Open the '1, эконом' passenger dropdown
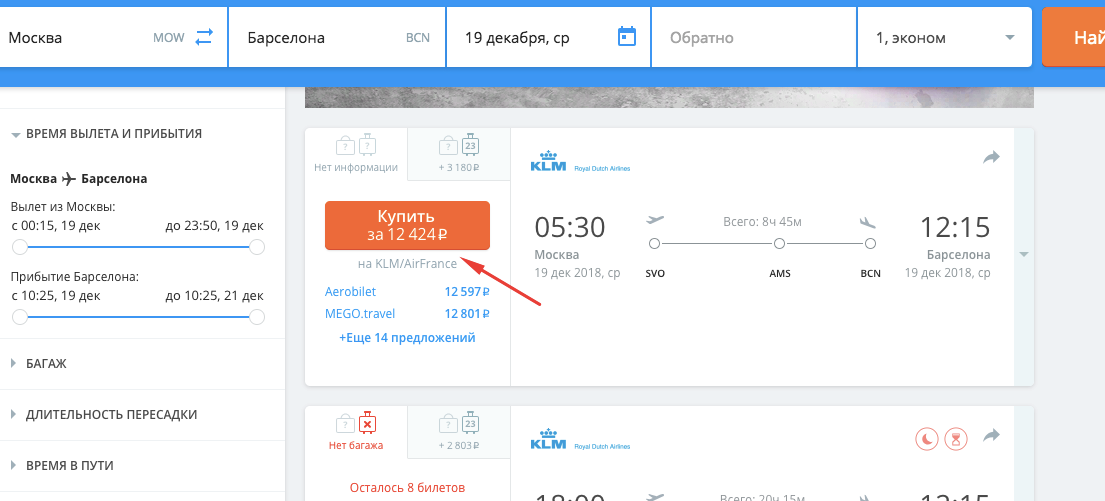Screen dimensions: 1105x501 click(x=945, y=38)
